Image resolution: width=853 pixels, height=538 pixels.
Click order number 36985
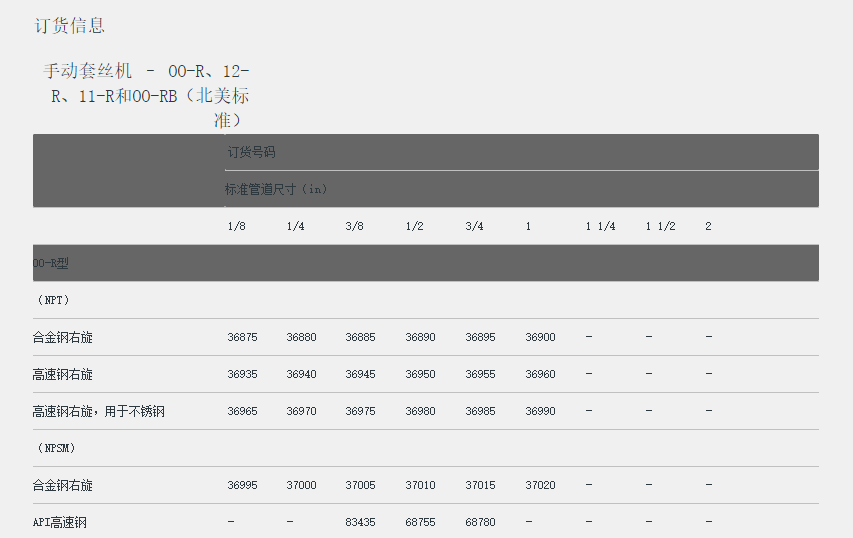tap(480, 412)
